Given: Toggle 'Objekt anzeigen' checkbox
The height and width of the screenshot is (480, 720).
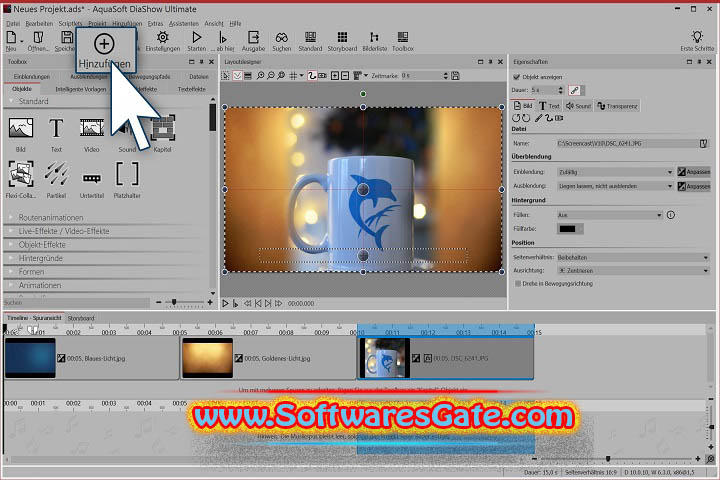Looking at the screenshot, I should point(517,77).
